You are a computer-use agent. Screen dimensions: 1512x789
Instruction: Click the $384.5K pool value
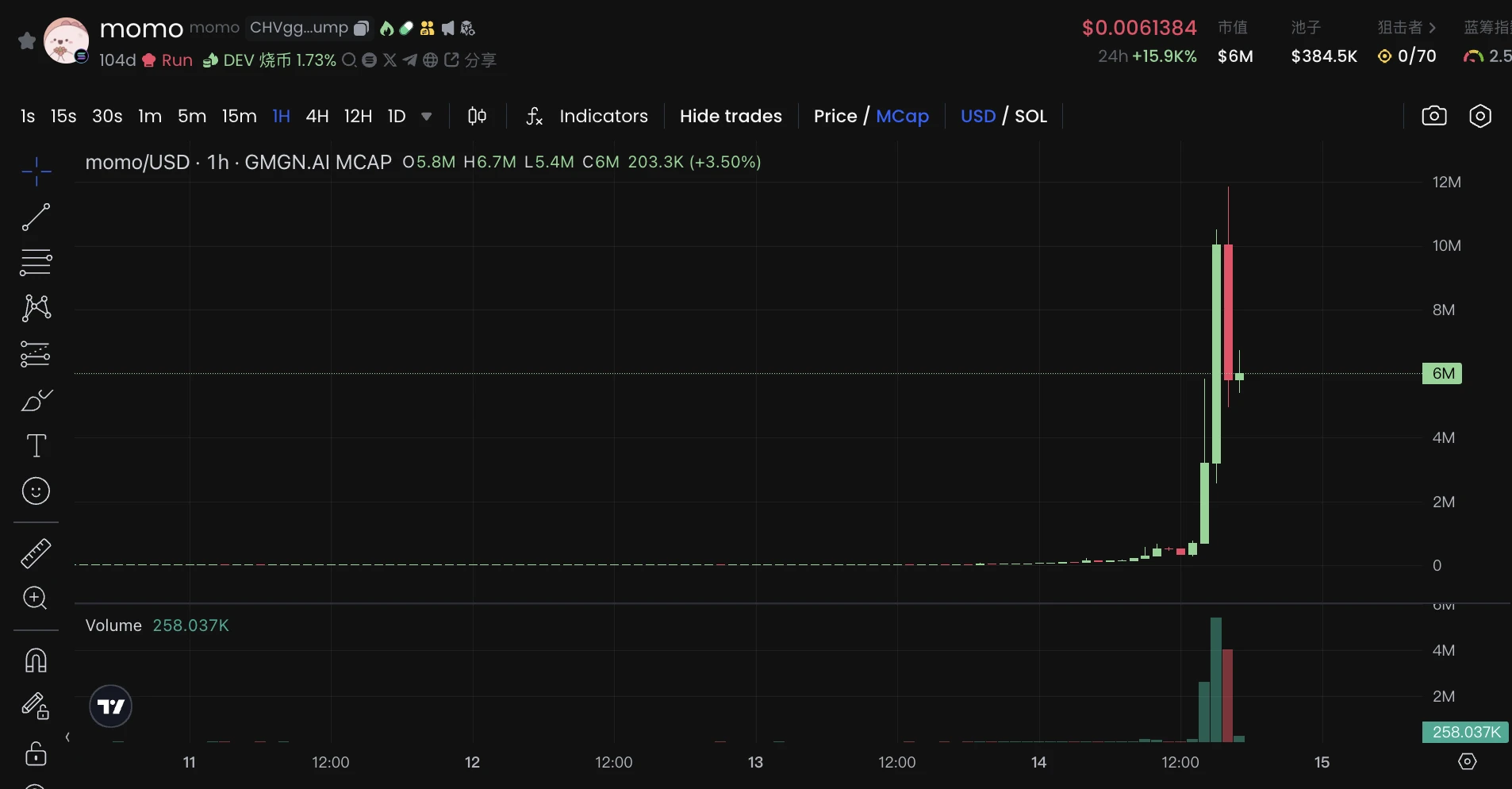1324,56
